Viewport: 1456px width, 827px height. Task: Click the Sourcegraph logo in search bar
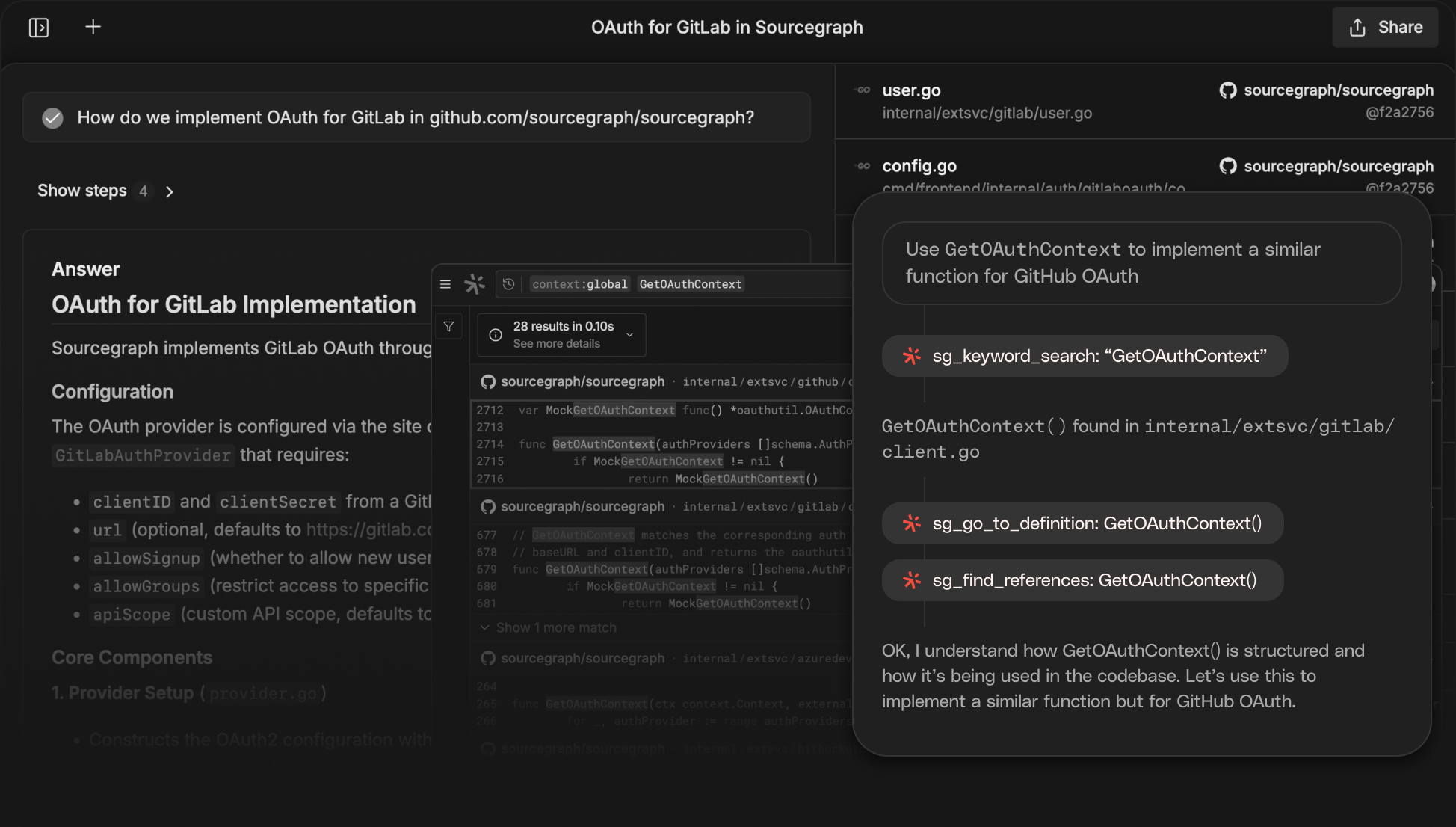pyautogui.click(x=475, y=284)
